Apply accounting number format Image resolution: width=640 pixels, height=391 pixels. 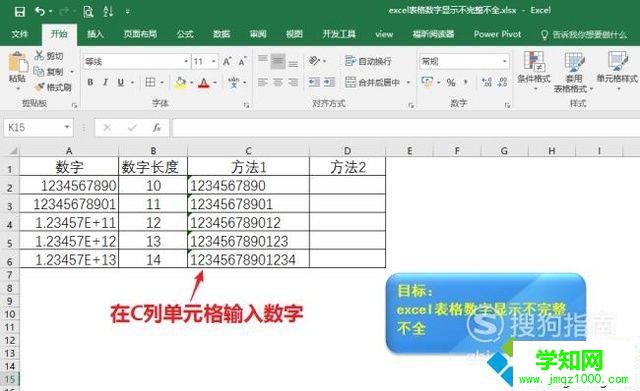tap(427, 82)
